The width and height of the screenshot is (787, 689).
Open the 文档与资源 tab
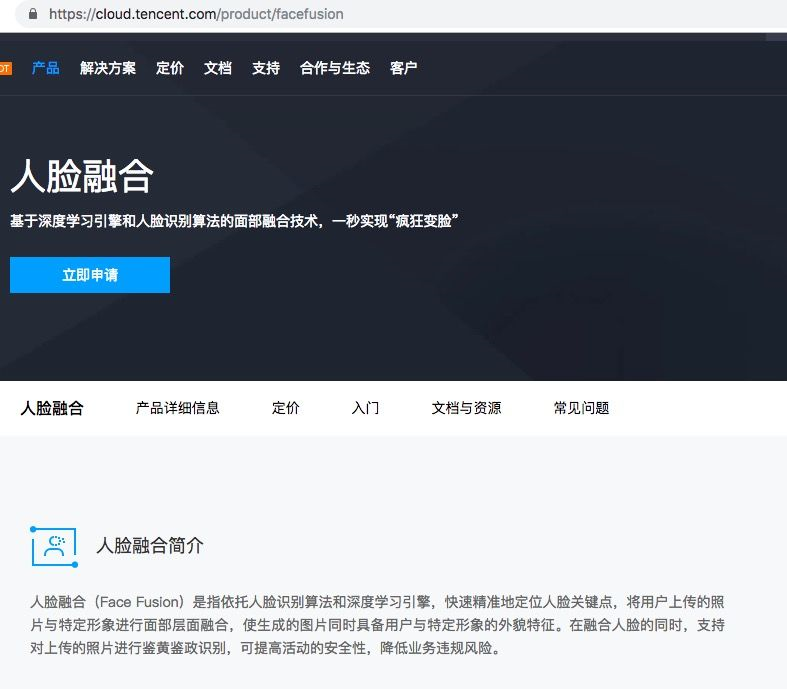(467, 408)
